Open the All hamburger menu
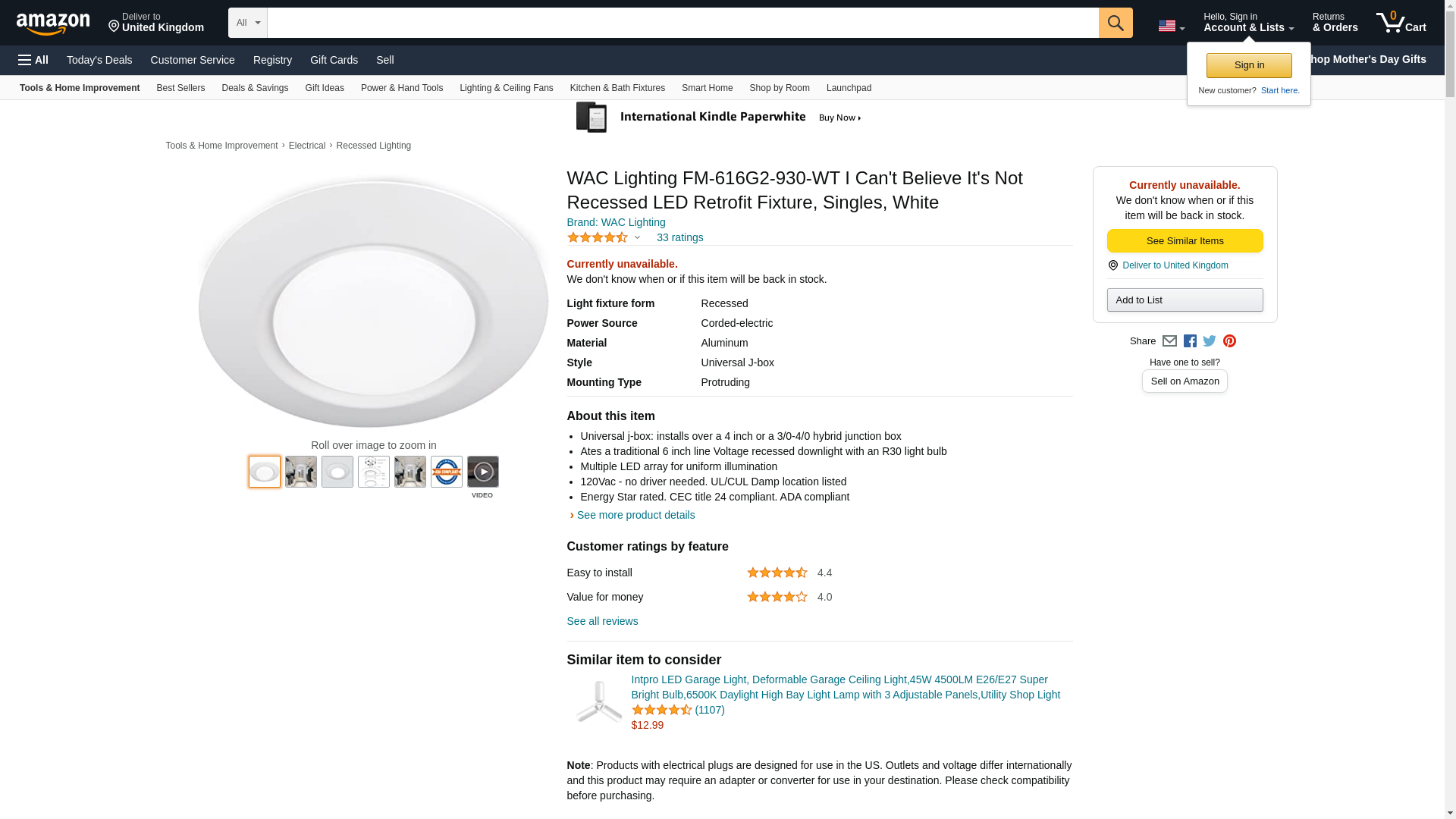 coord(33,60)
